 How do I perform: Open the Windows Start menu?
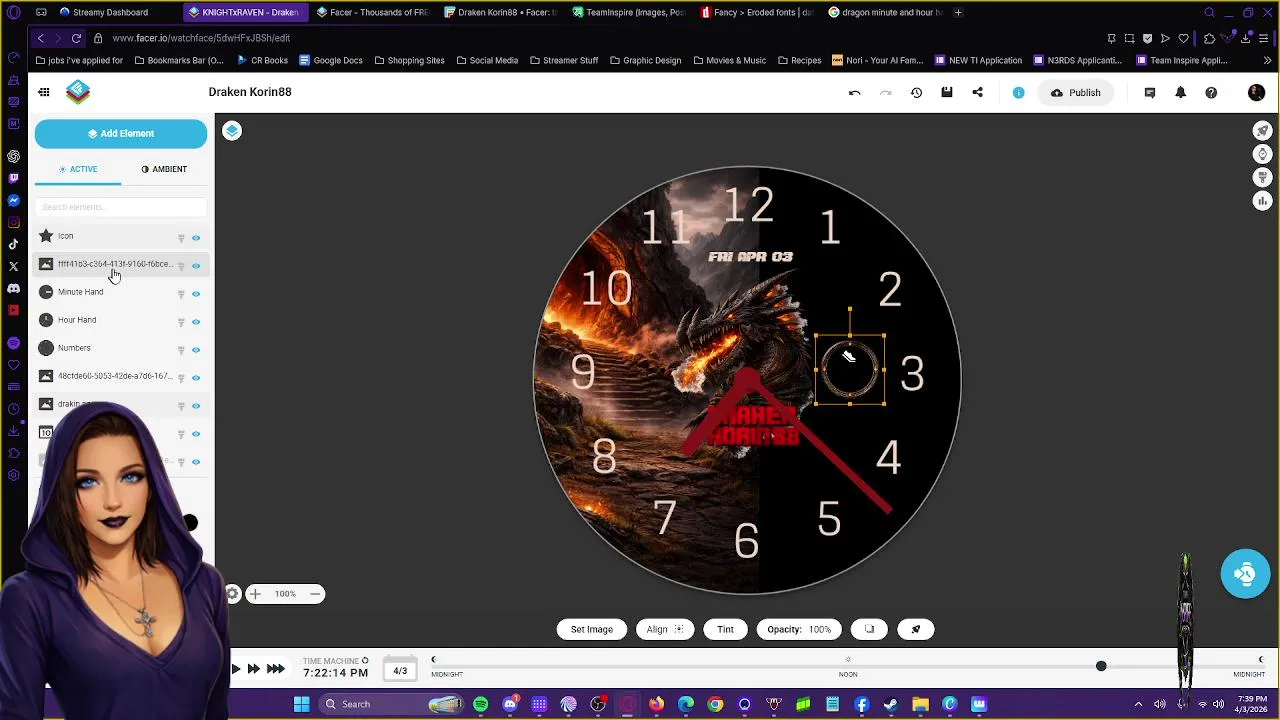pyautogui.click(x=301, y=704)
